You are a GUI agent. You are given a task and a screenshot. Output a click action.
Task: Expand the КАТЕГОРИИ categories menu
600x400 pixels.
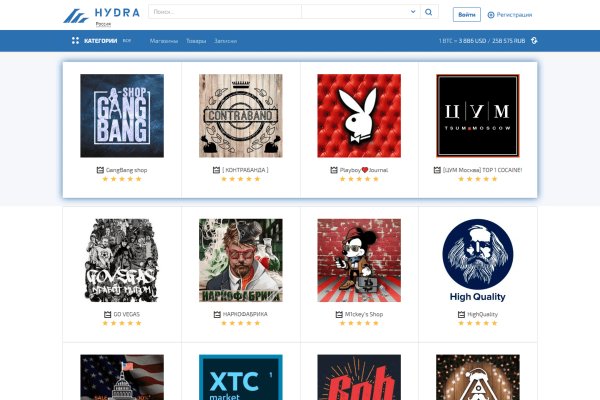pyautogui.click(x=100, y=41)
